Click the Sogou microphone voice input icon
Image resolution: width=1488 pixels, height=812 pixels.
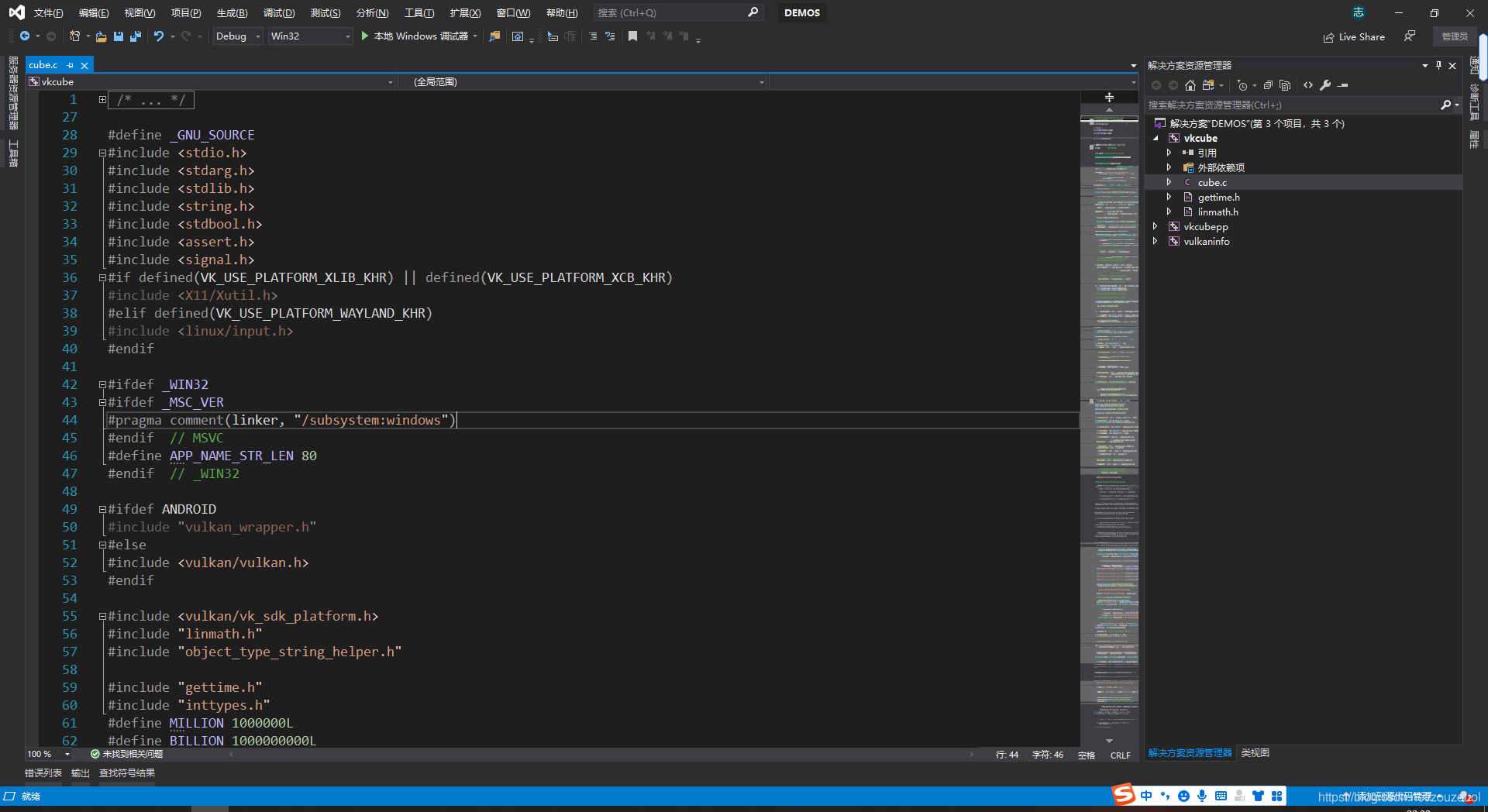[1202, 796]
